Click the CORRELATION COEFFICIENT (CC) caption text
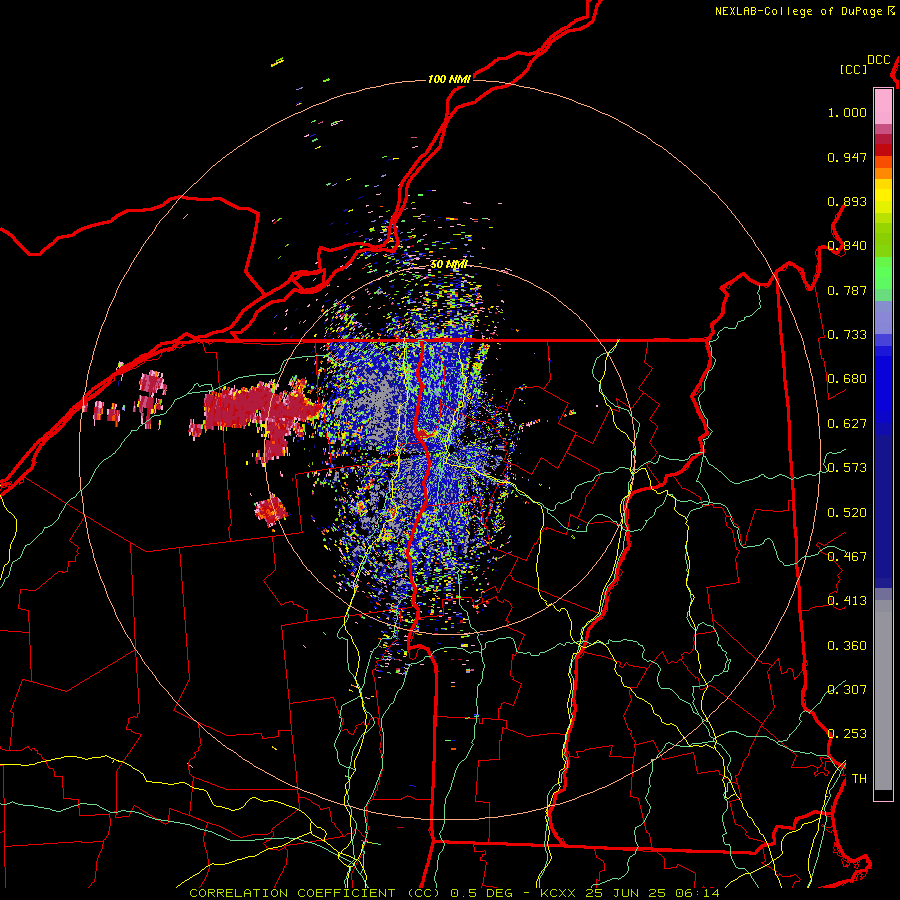Viewport: 900px width, 900px height. 315,893
